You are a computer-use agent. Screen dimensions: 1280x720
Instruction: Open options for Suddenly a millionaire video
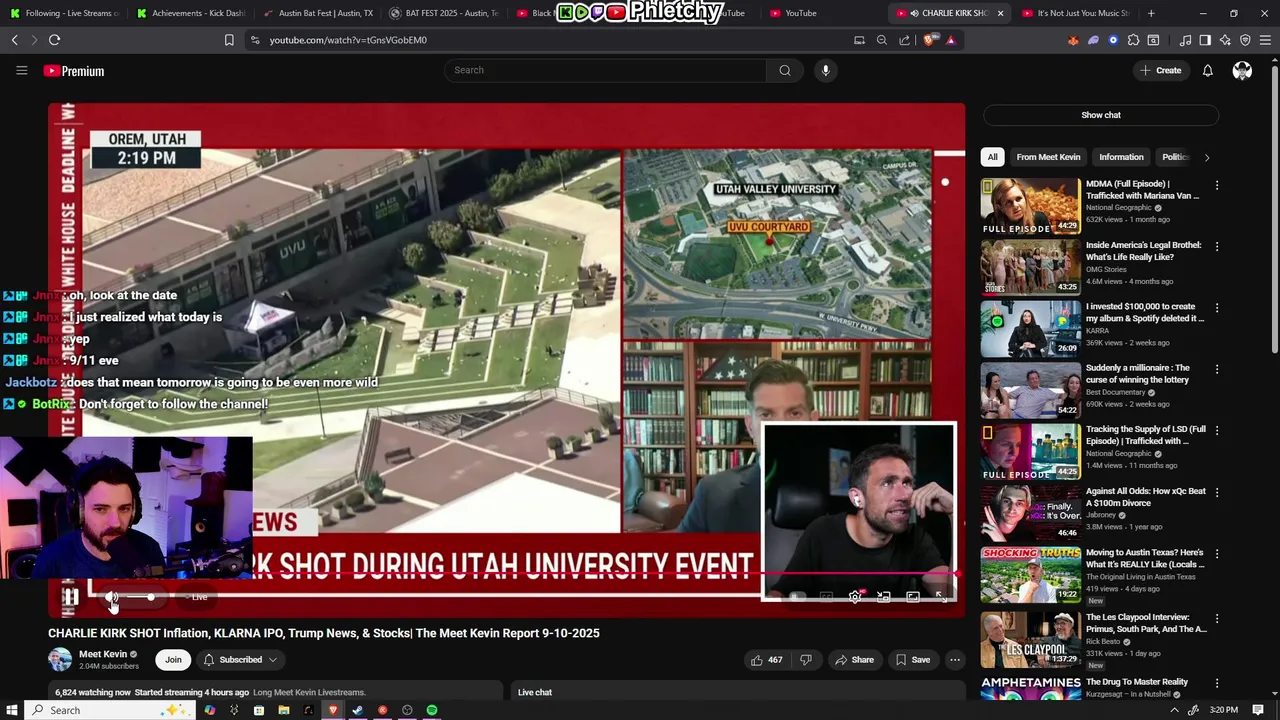tap(1217, 369)
